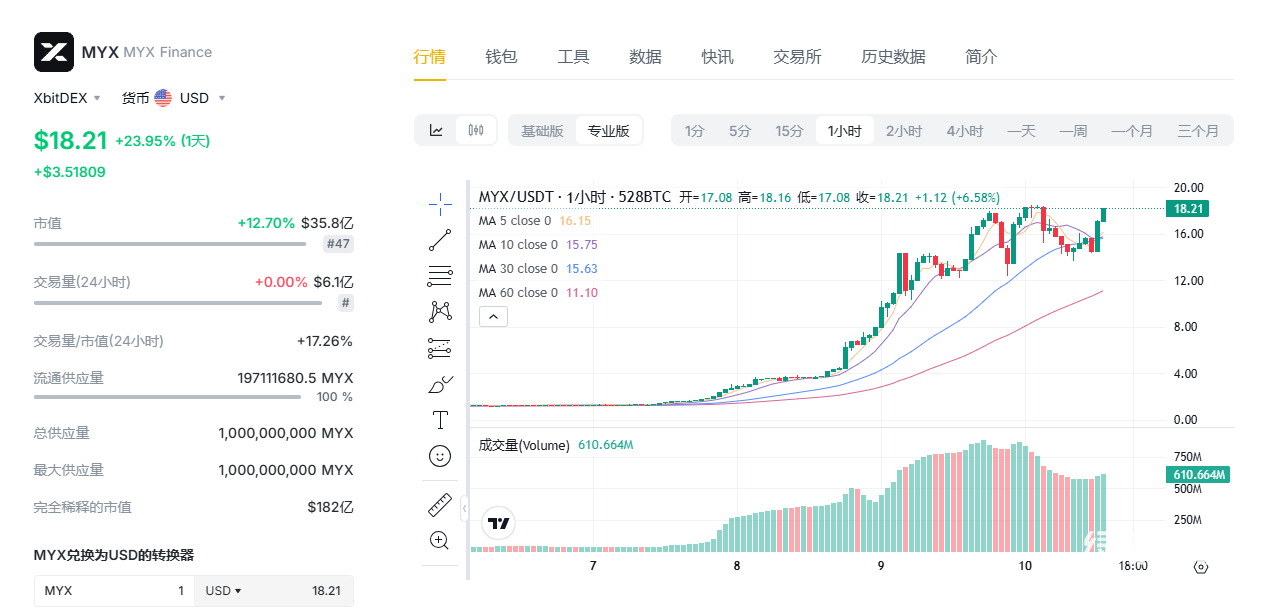This screenshot has height=614, width=1285.
Task: Select the trend line drawing tool
Action: 440,240
